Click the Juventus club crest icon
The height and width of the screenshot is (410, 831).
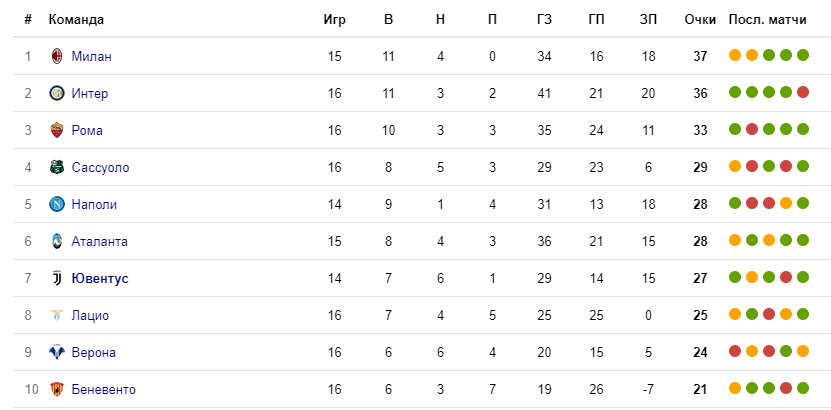pos(57,279)
